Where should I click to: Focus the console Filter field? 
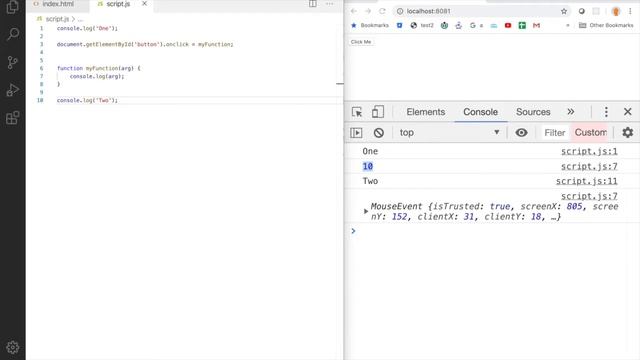[x=555, y=133]
